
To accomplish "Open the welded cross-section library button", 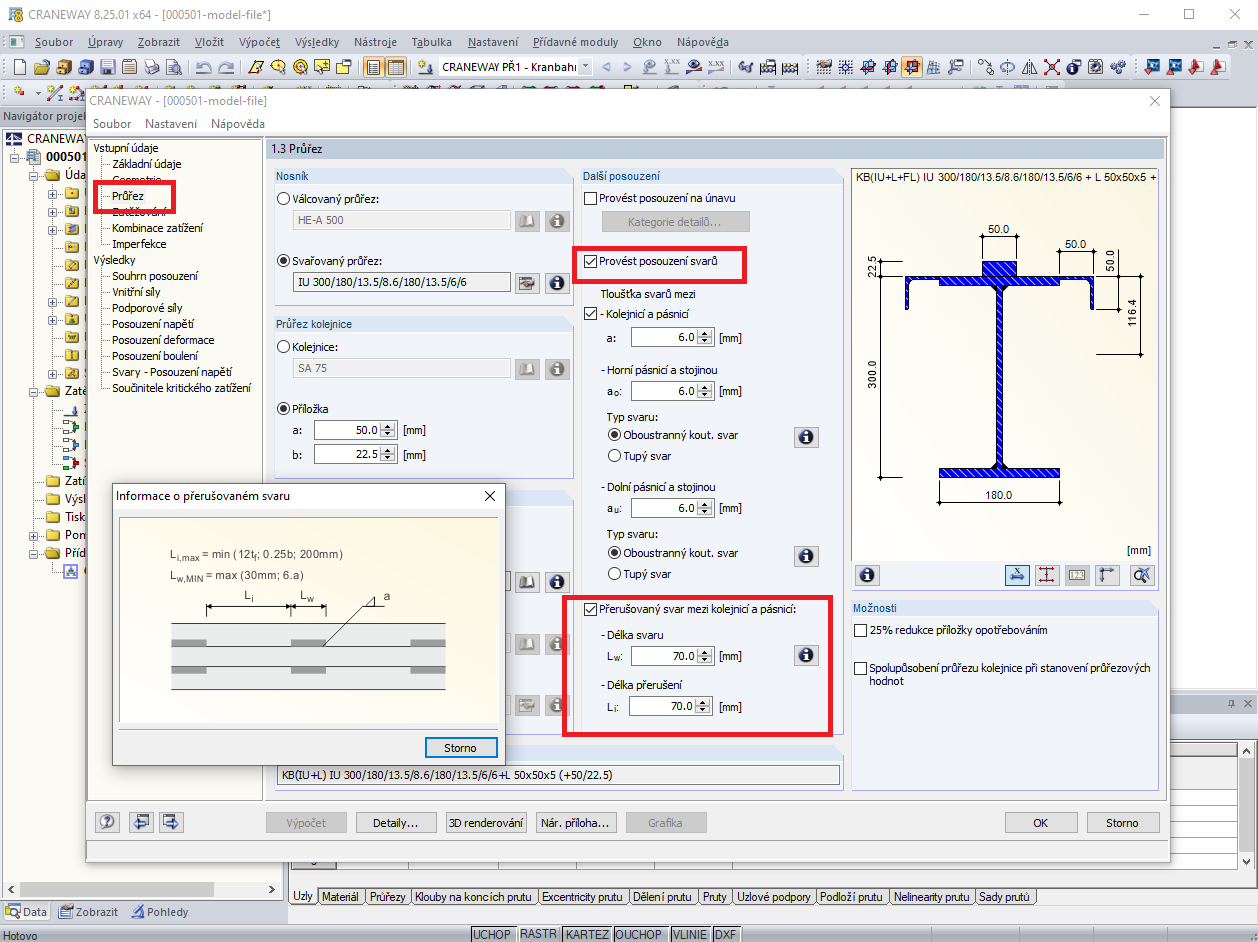I will (x=526, y=282).
